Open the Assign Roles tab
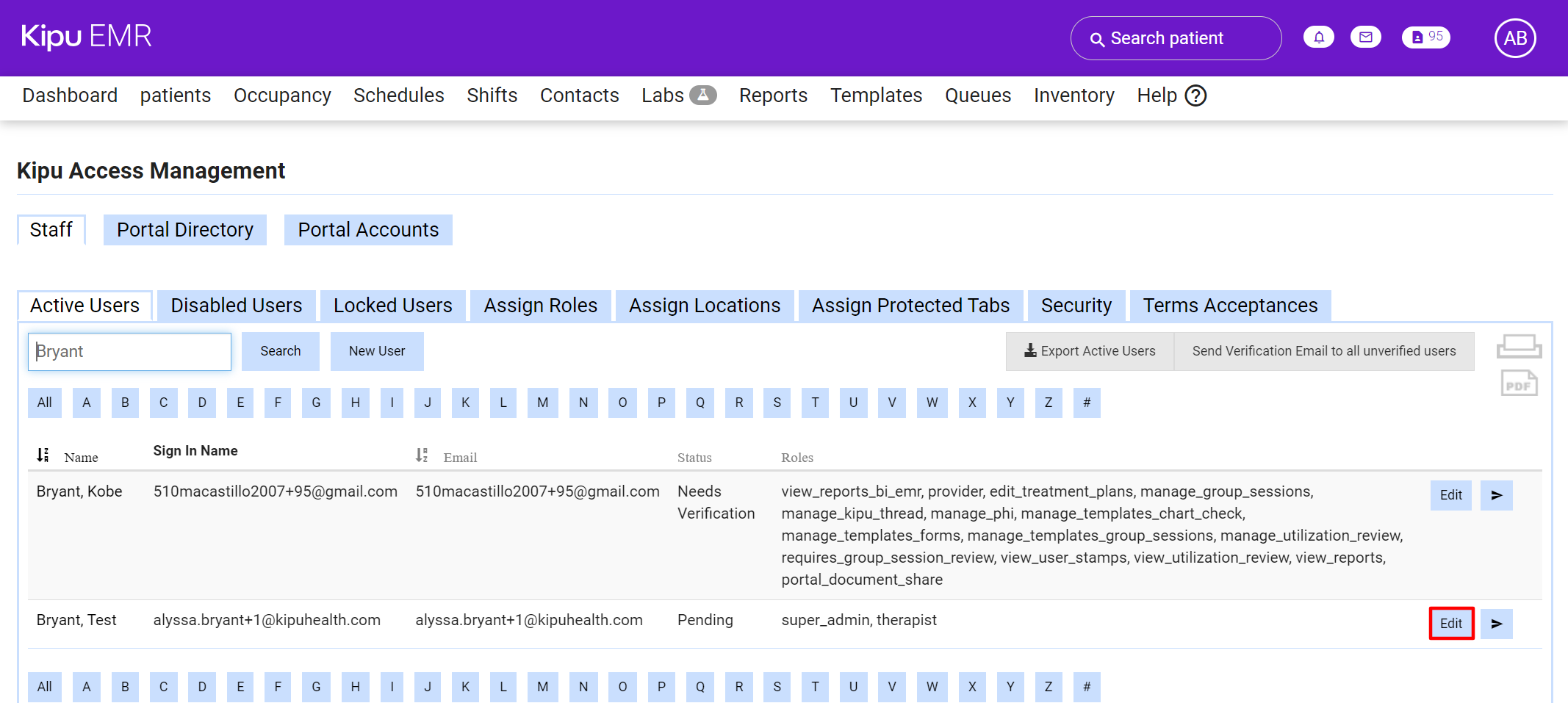The width and height of the screenshot is (1568, 703). (x=540, y=306)
